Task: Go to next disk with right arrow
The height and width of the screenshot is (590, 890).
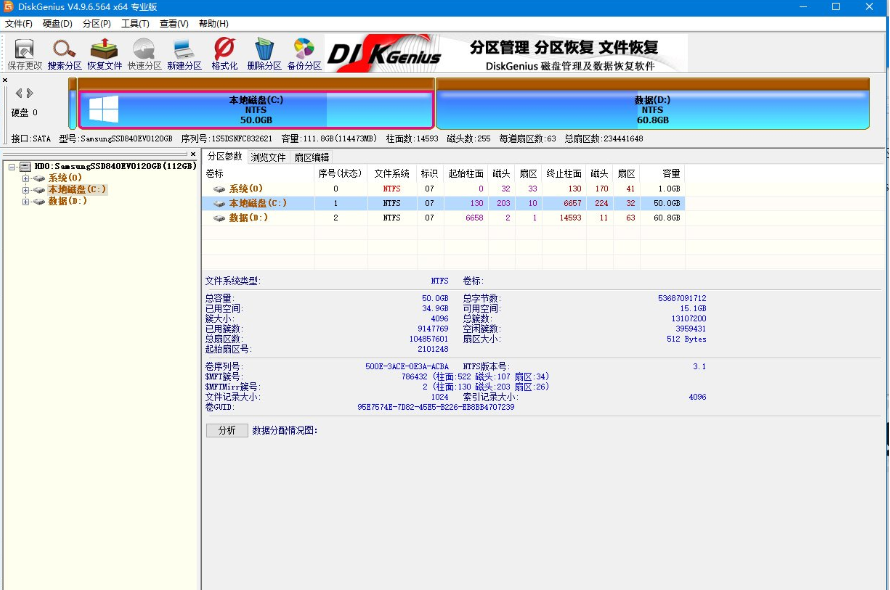Action: click(30, 93)
